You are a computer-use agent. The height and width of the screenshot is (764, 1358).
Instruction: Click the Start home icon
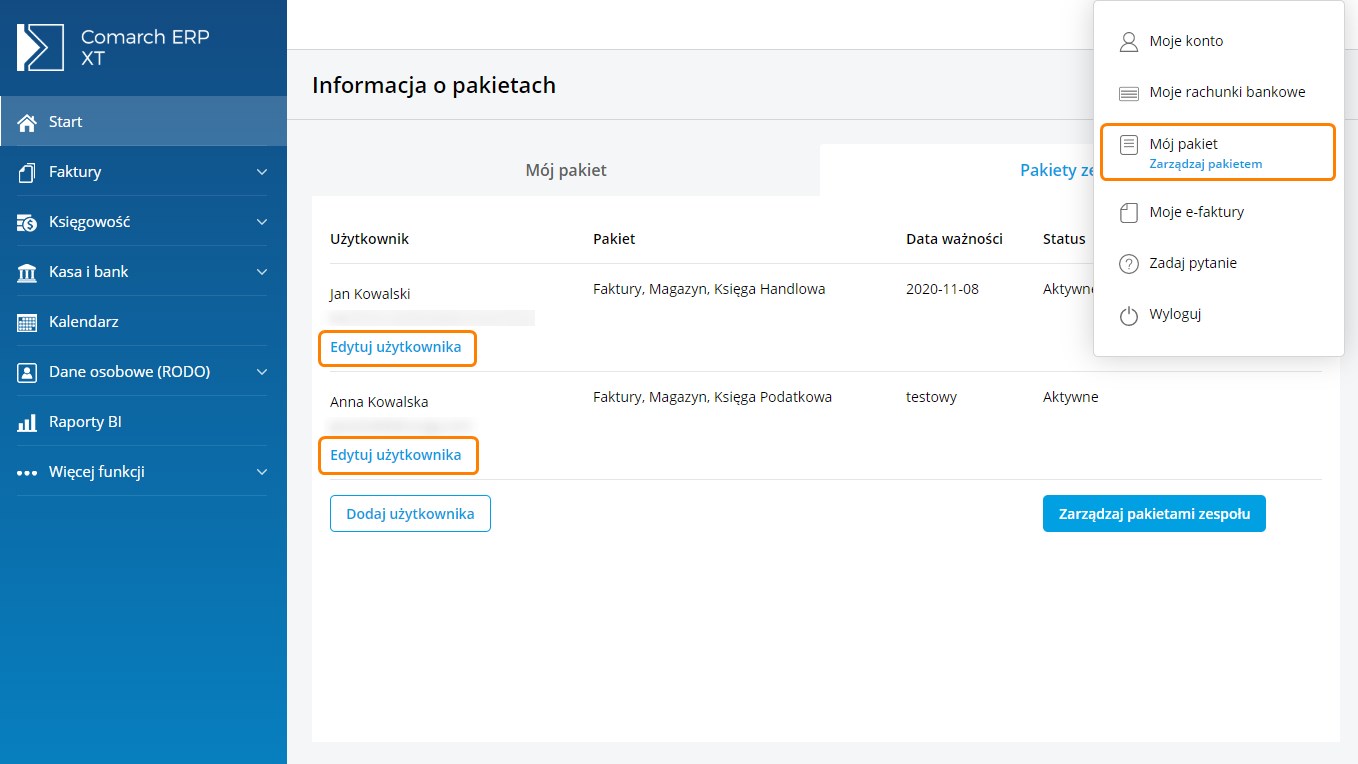click(27, 122)
